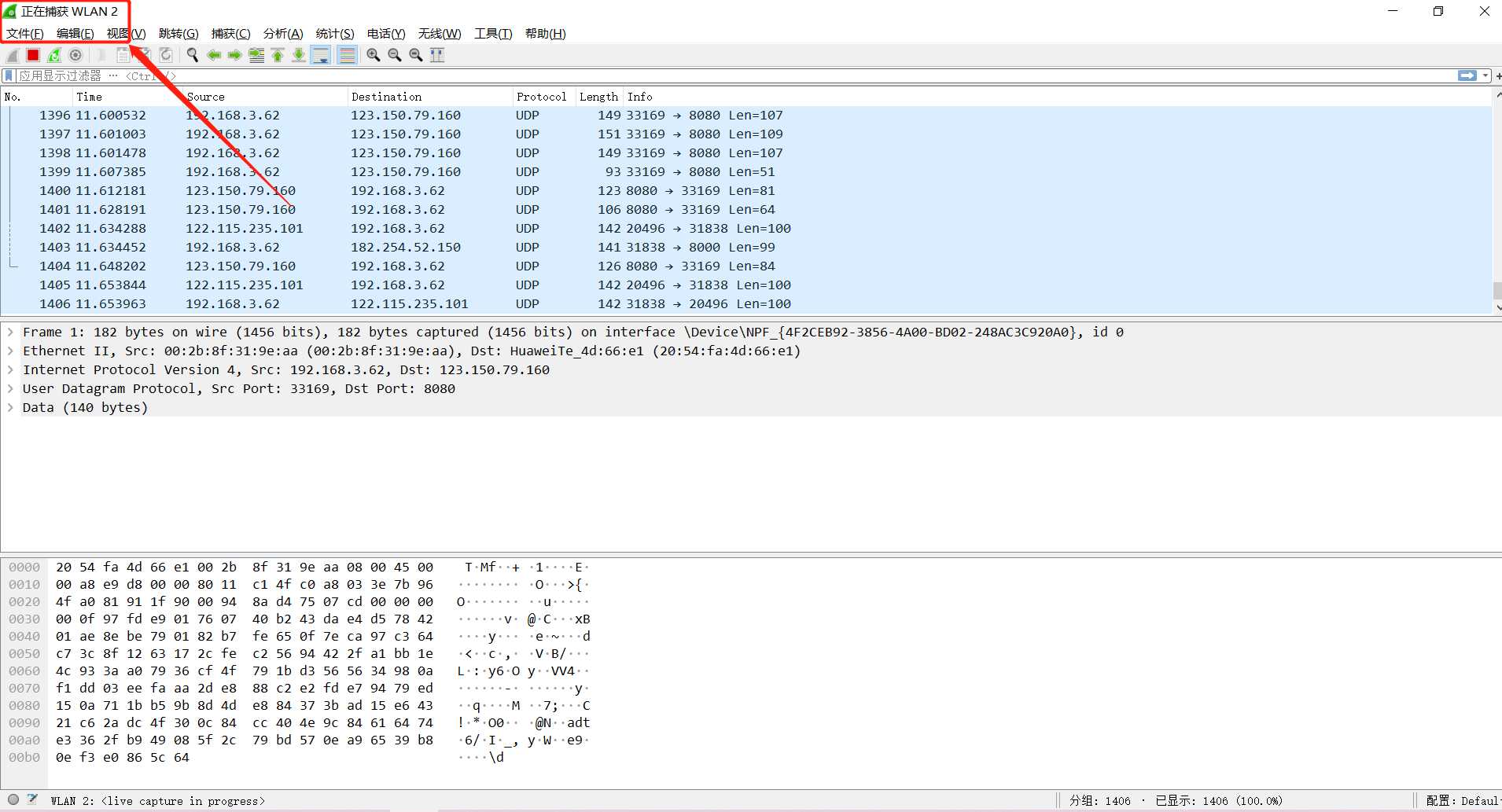Viewport: 1502px width, 812px height.
Task: Sort by the Protocol column header
Action: pos(544,97)
